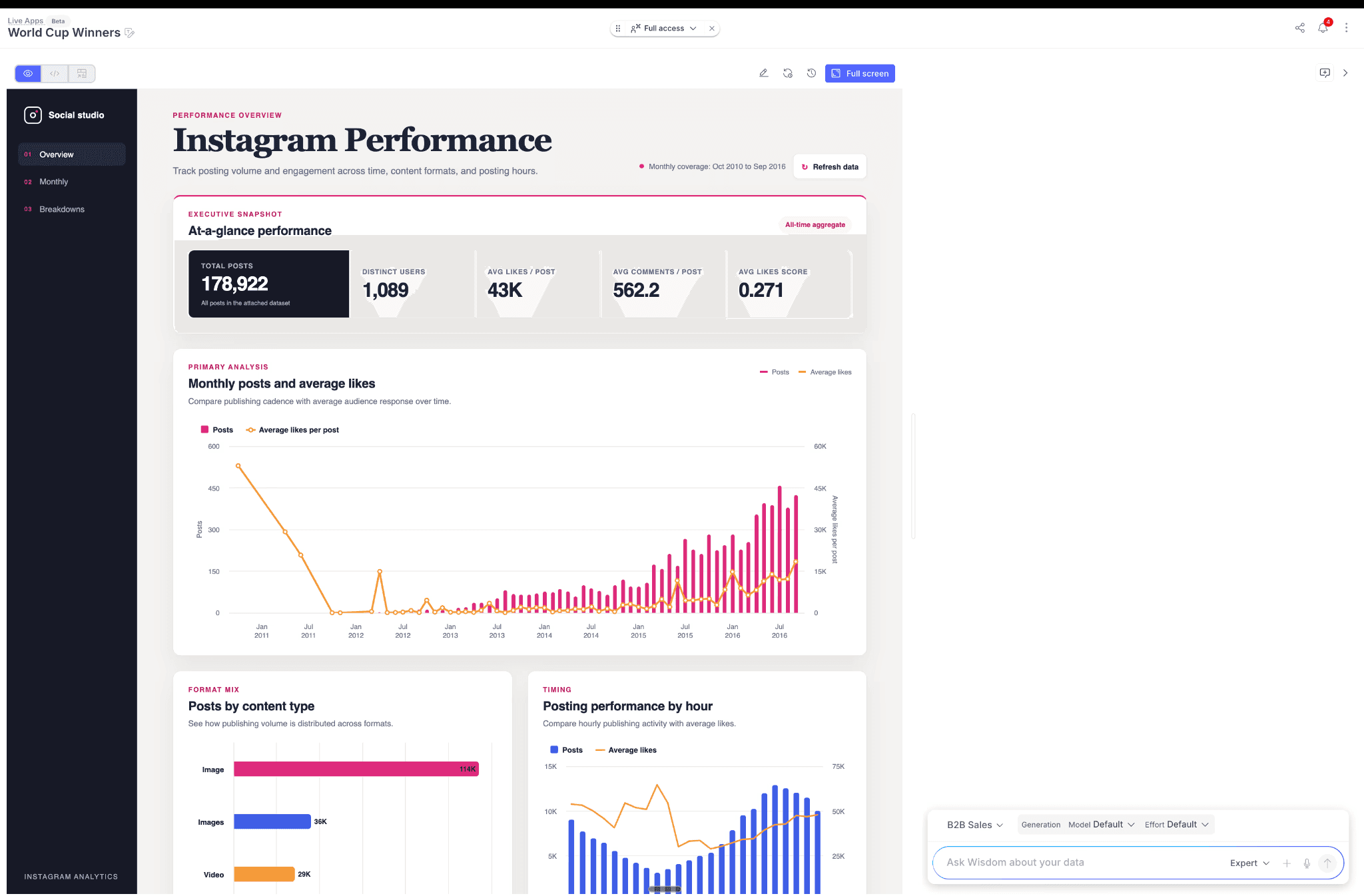Open the app in Full screen
This screenshot has height=896, width=1364.
[x=860, y=73]
